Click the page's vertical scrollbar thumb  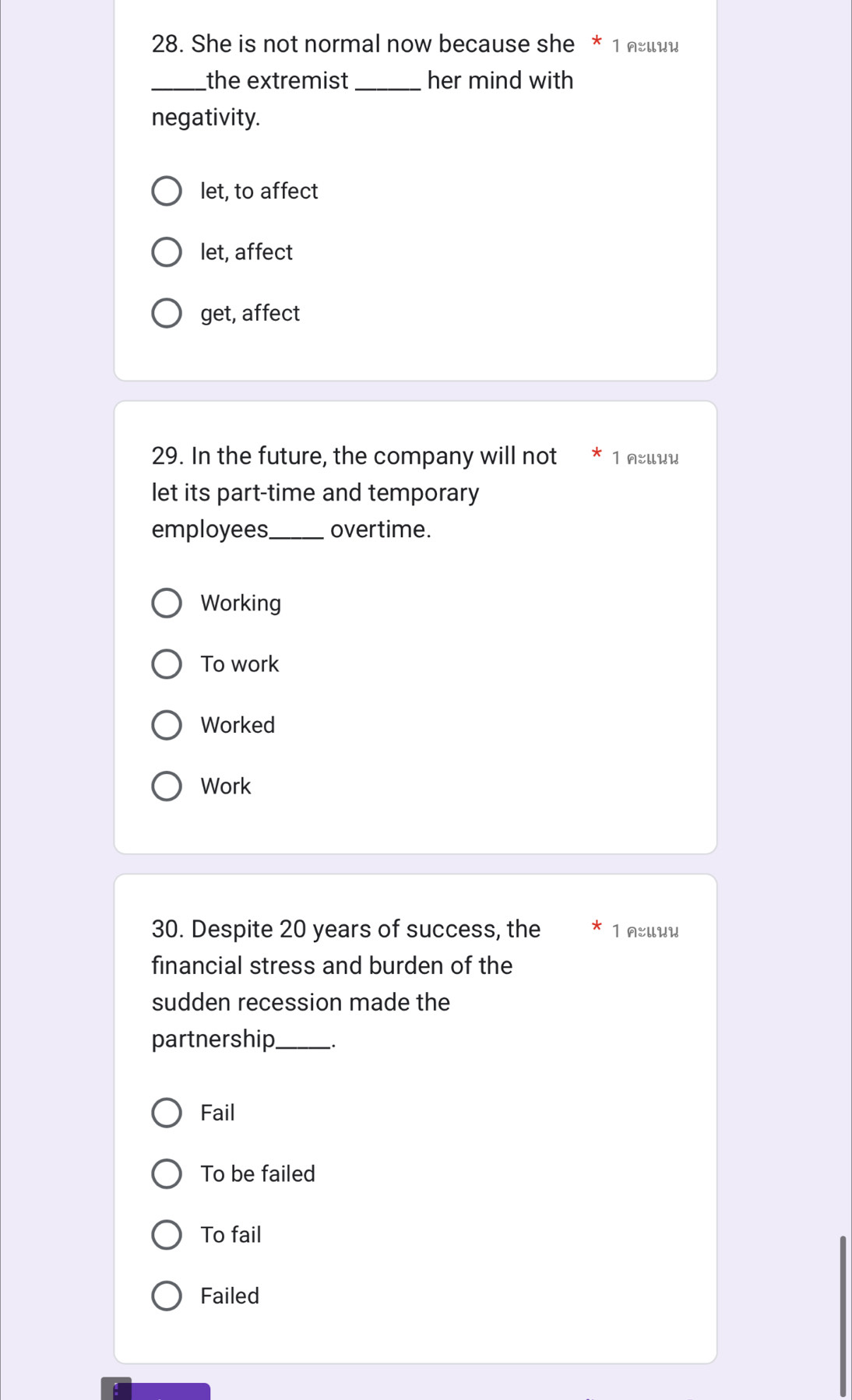click(843, 1315)
